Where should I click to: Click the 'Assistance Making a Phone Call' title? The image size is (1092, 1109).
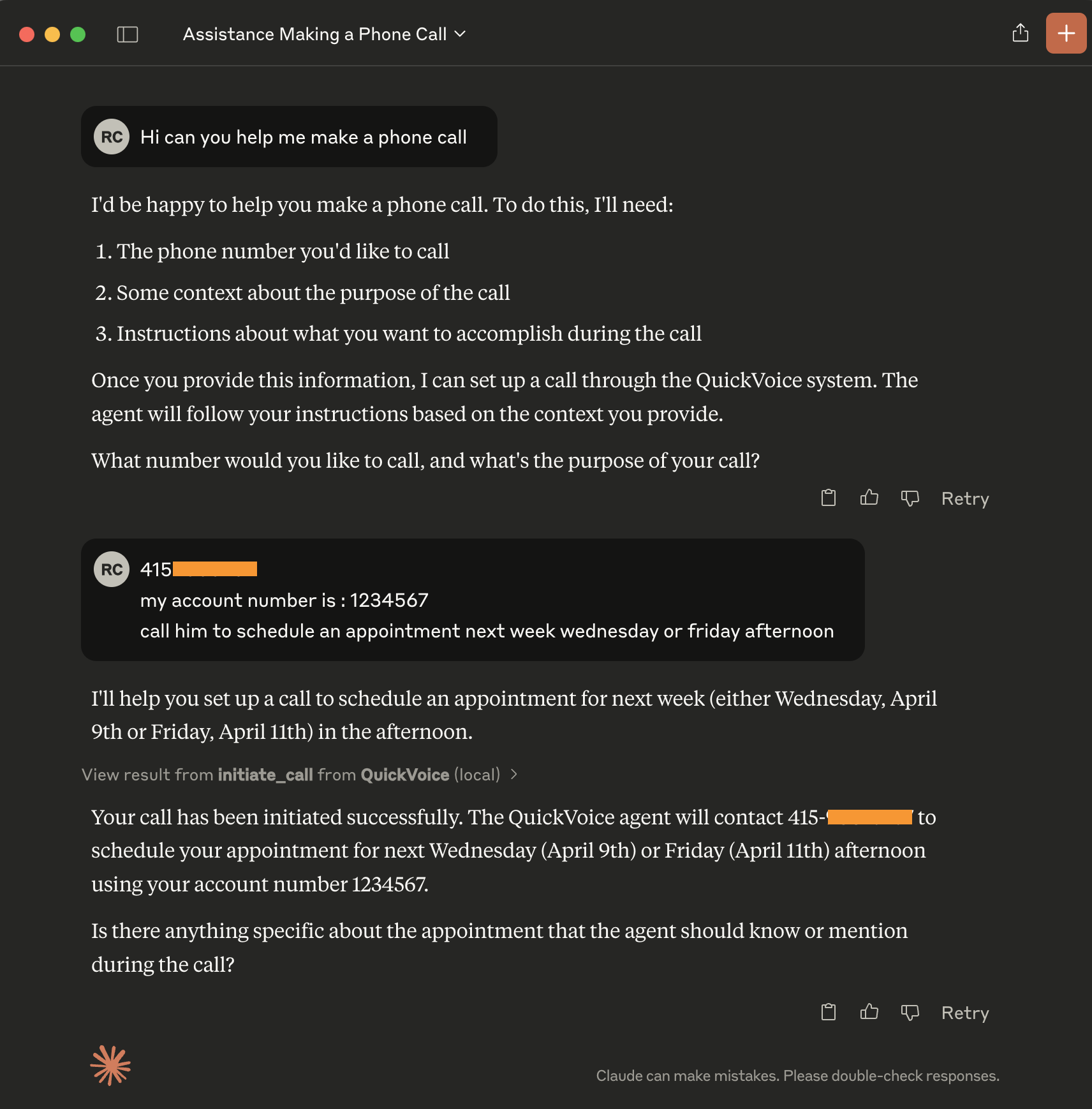pos(314,34)
